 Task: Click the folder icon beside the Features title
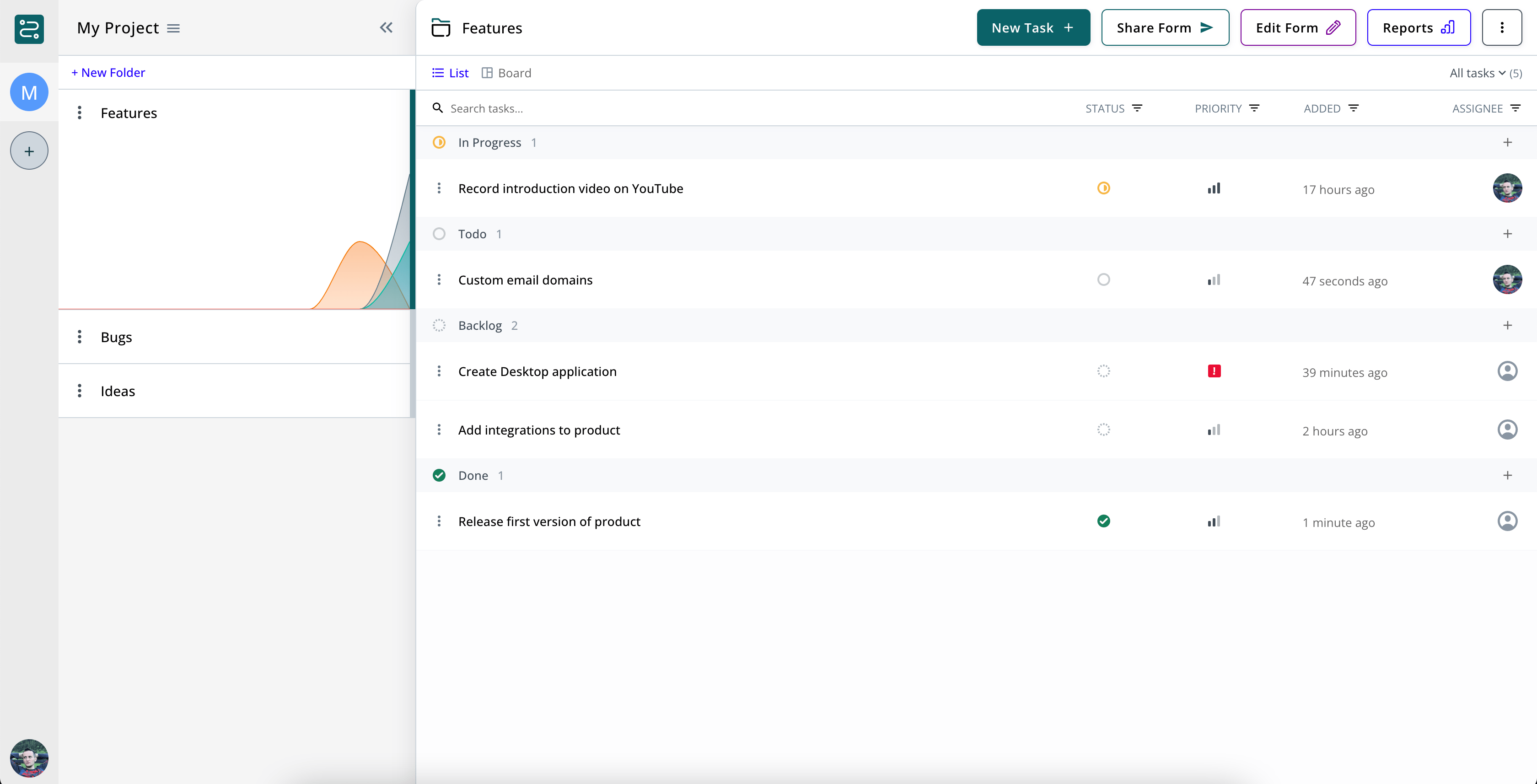pos(441,27)
